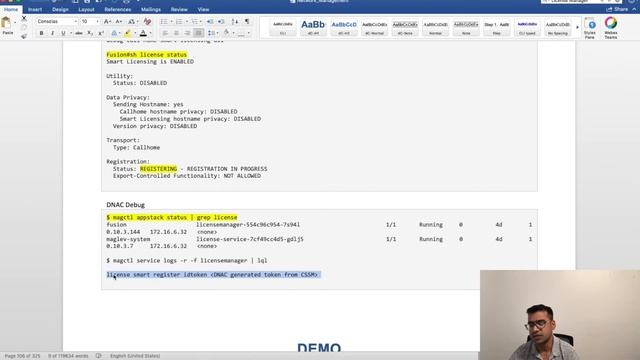Image resolution: width=640 pixels, height=360 pixels.
Task: Click the 'Fusion#sh license status' highlighted line
Action: tap(147, 55)
